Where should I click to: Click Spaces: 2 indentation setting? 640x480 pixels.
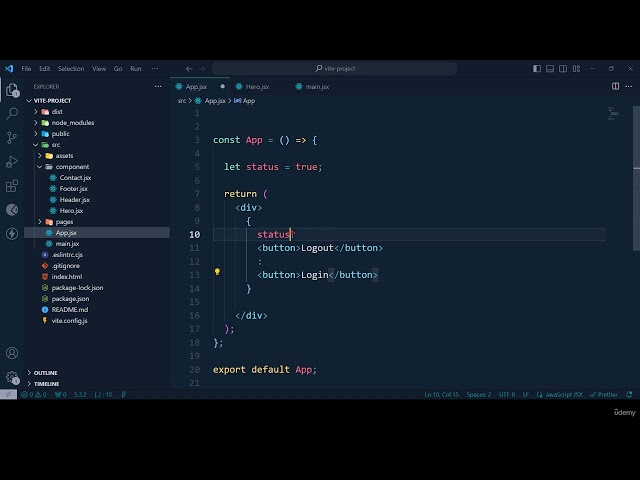(479, 395)
